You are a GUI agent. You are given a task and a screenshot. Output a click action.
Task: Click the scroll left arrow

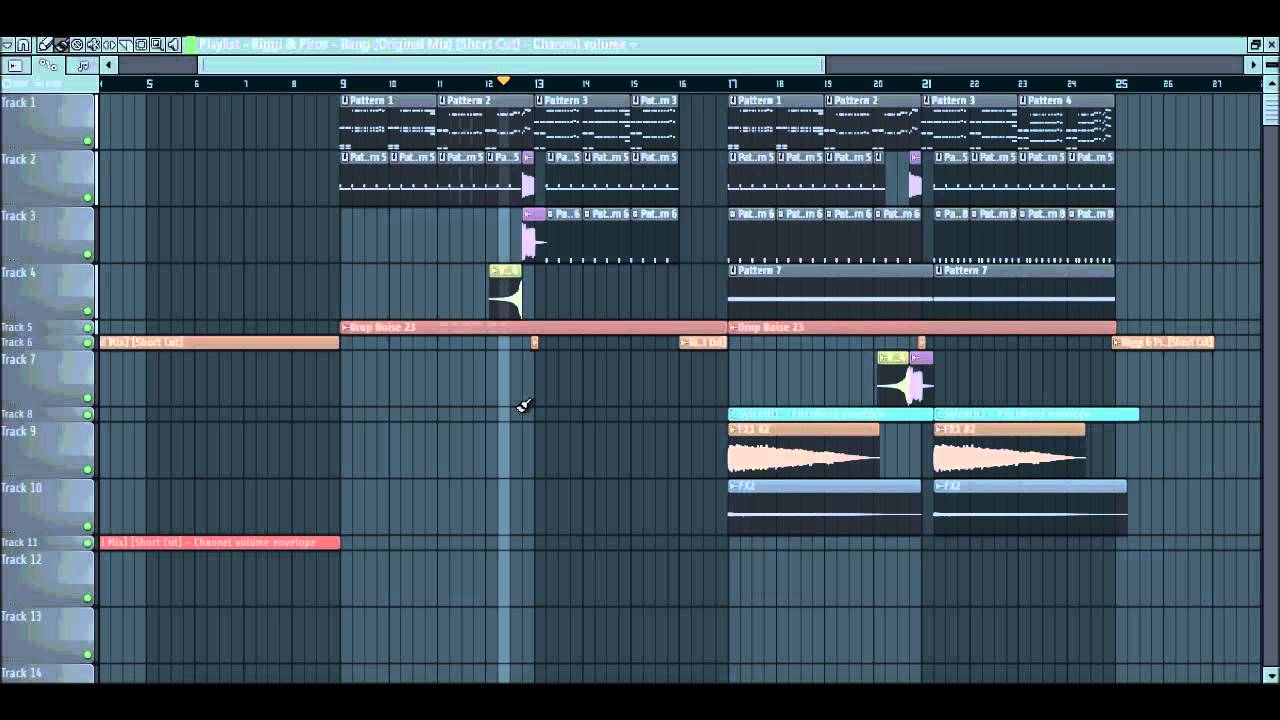point(109,65)
